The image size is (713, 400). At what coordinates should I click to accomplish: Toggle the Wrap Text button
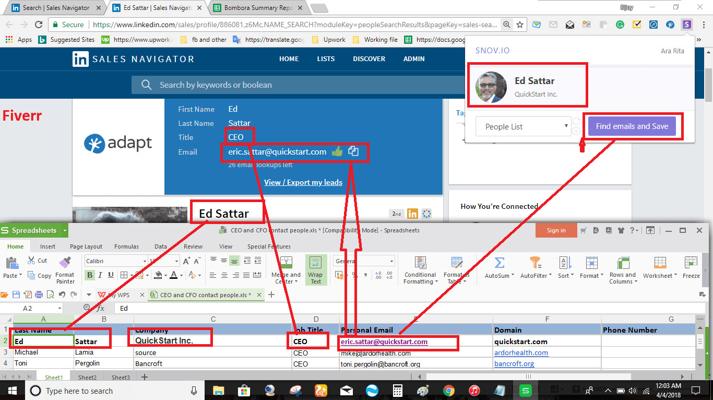[x=316, y=268]
